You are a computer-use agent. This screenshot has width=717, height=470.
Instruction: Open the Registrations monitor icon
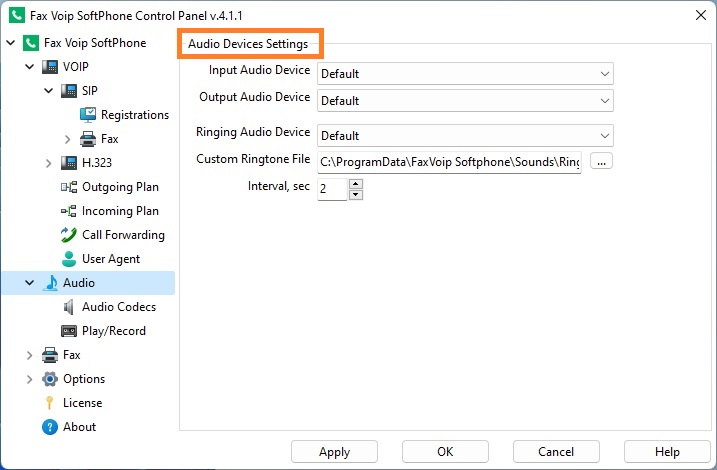(88, 115)
